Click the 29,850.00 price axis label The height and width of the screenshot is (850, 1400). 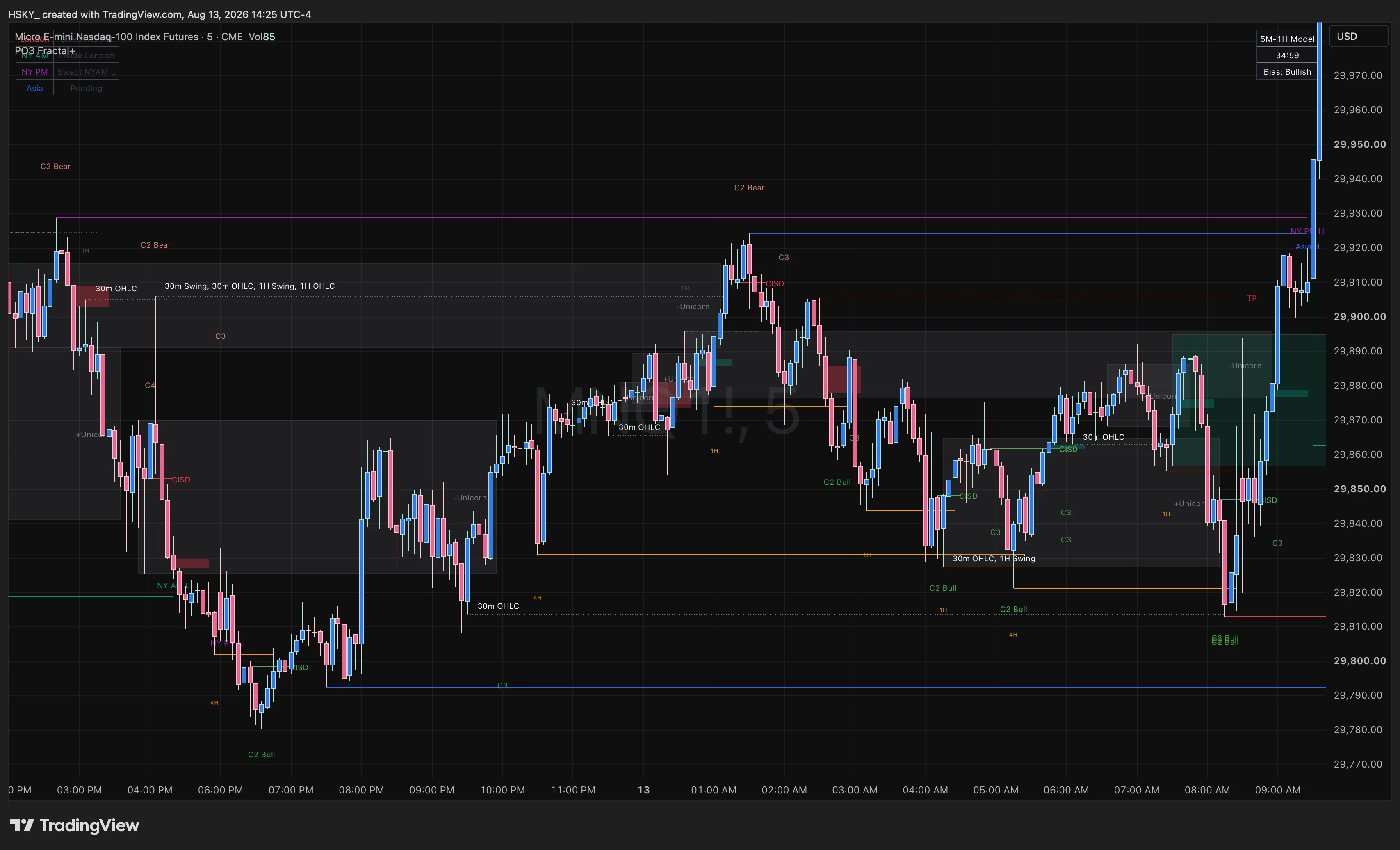(1359, 489)
